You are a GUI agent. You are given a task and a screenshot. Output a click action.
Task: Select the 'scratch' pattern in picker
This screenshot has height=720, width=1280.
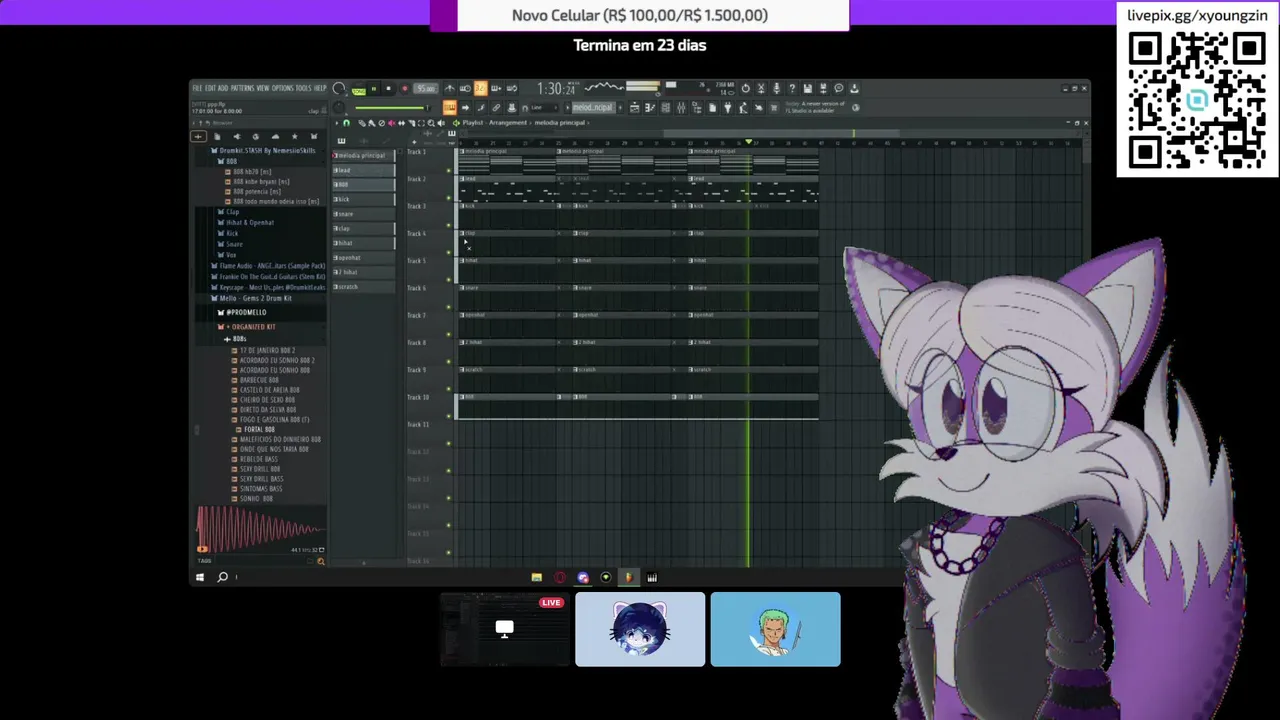pos(364,287)
